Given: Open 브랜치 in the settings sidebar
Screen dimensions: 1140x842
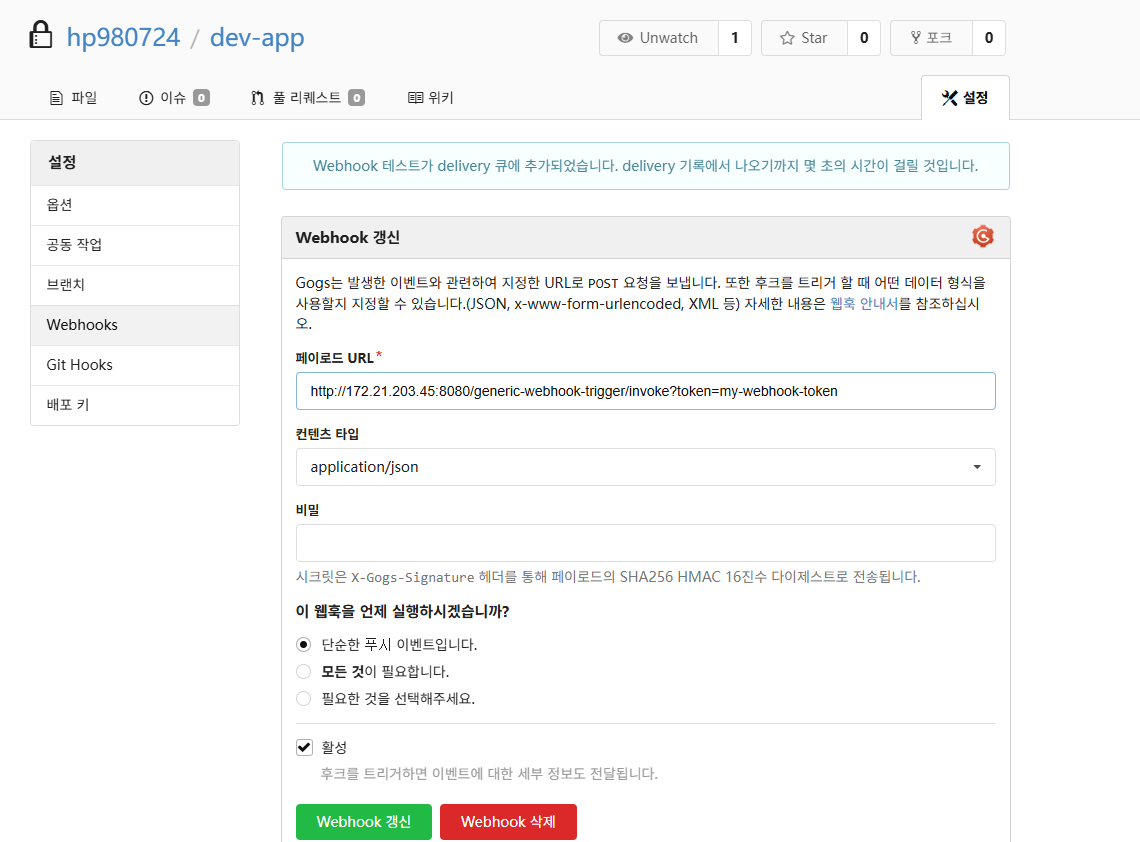Looking at the screenshot, I should [135, 285].
